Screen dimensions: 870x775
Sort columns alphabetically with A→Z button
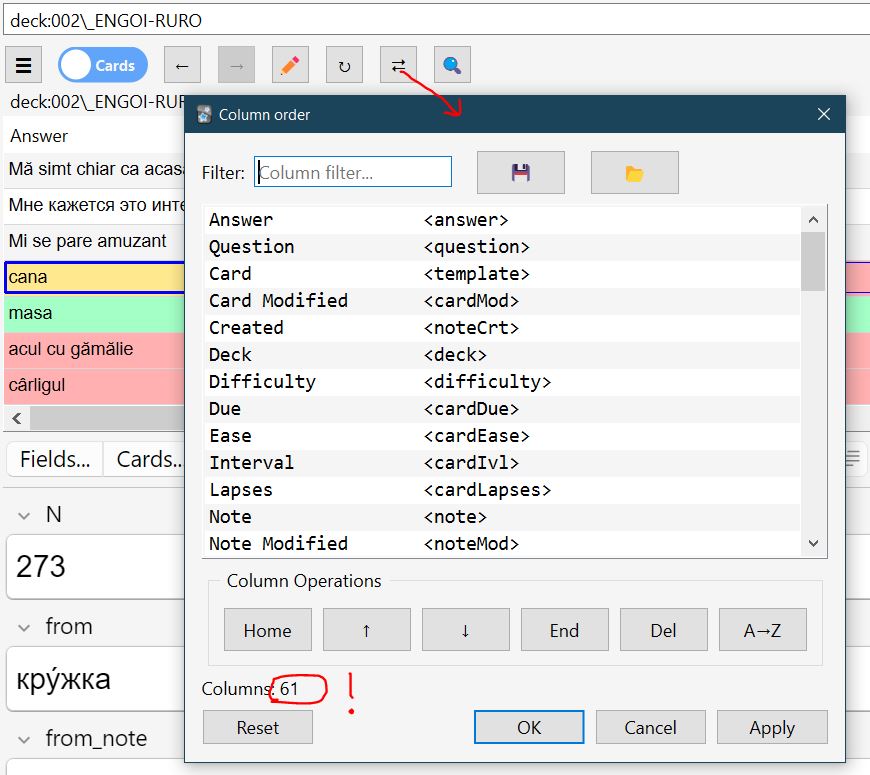762,630
